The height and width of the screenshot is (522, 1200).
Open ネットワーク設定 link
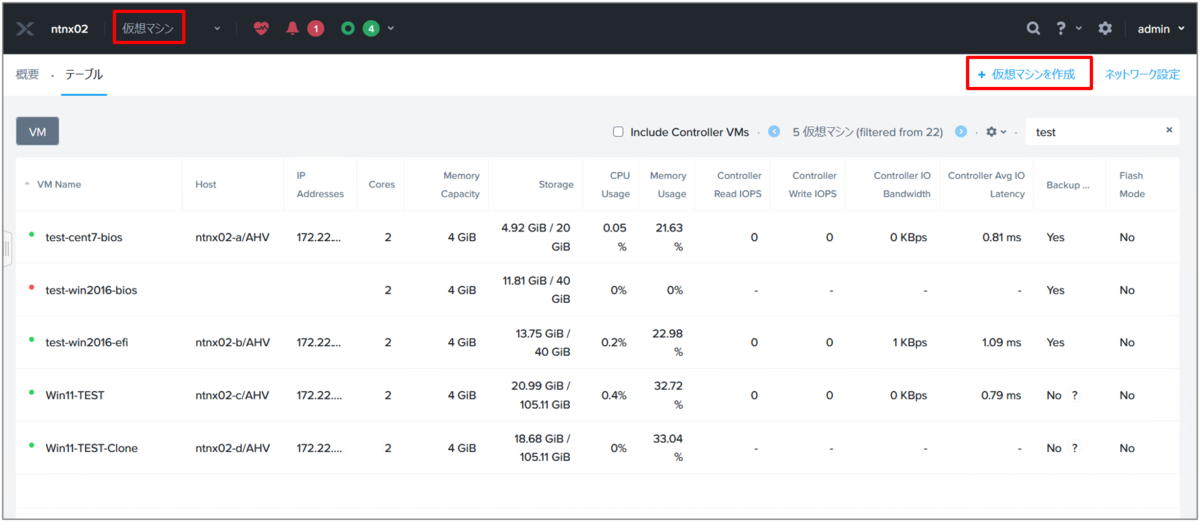coord(1142,74)
